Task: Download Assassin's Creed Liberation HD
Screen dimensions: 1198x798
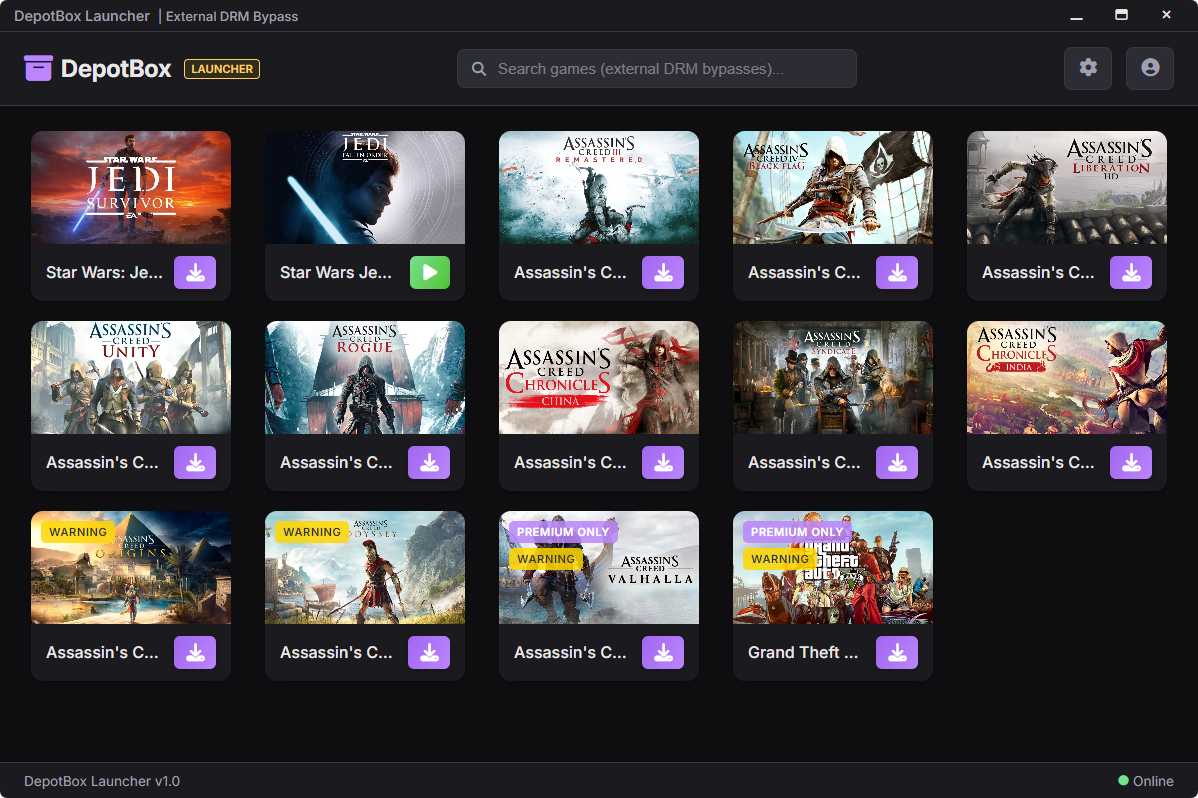Action: coord(1131,273)
